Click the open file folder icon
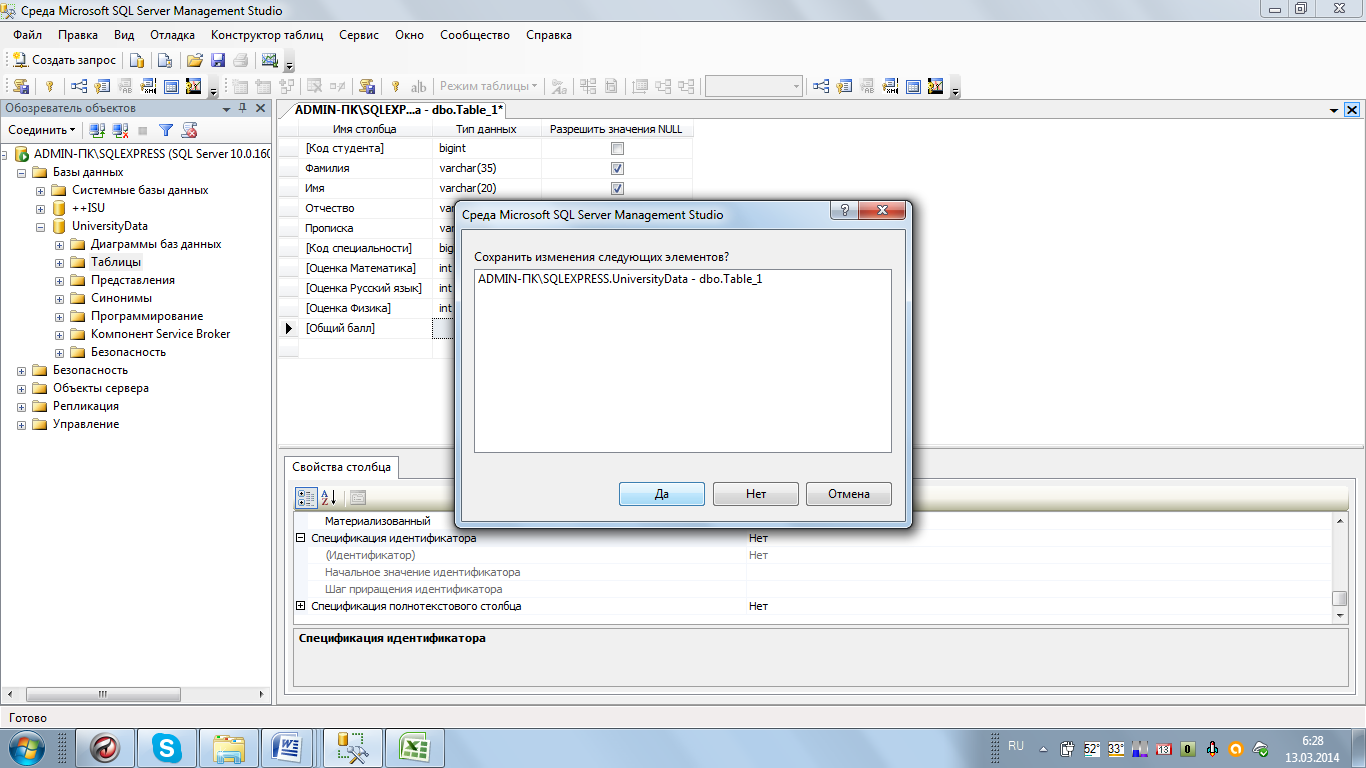The image size is (1366, 768). click(195, 60)
